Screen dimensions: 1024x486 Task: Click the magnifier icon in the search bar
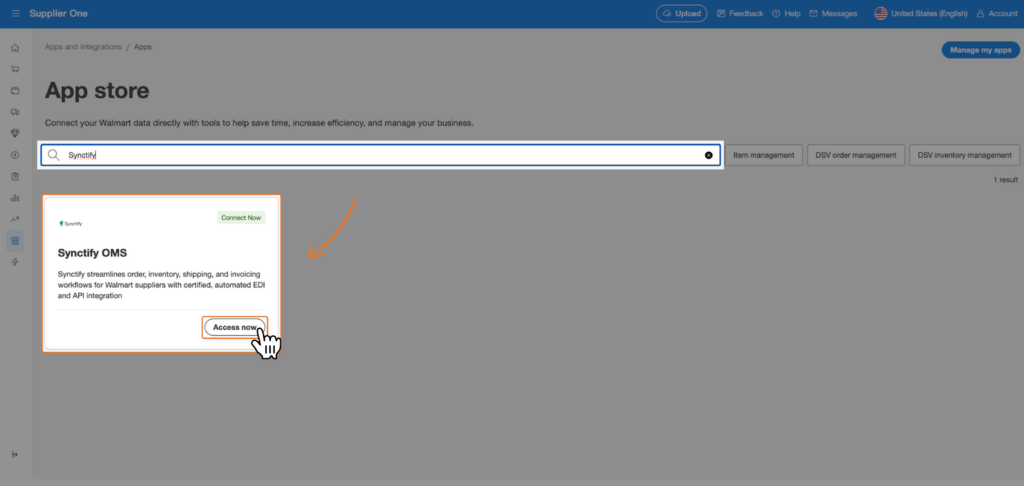(x=54, y=155)
